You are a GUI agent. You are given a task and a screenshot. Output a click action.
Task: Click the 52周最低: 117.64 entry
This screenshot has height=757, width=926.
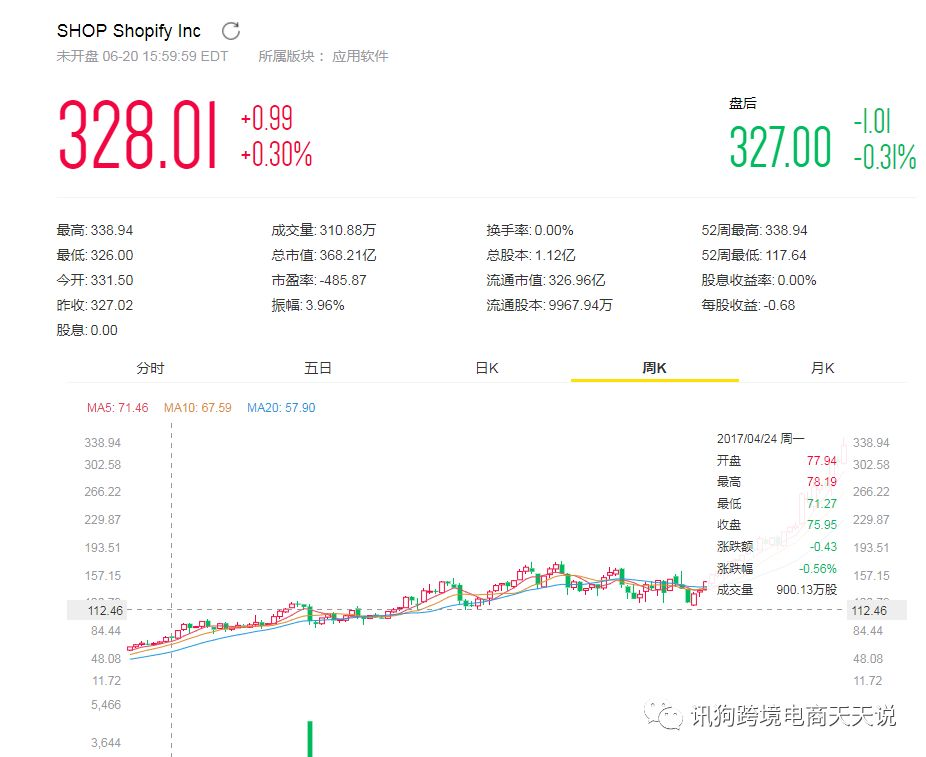(754, 255)
